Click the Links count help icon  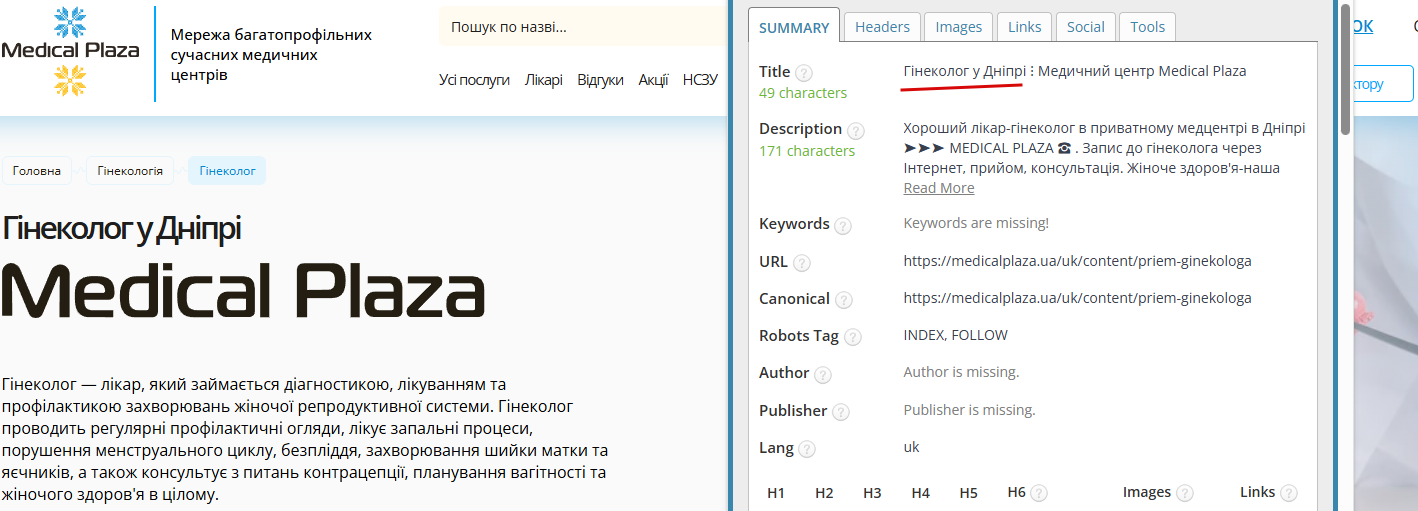[1288, 493]
